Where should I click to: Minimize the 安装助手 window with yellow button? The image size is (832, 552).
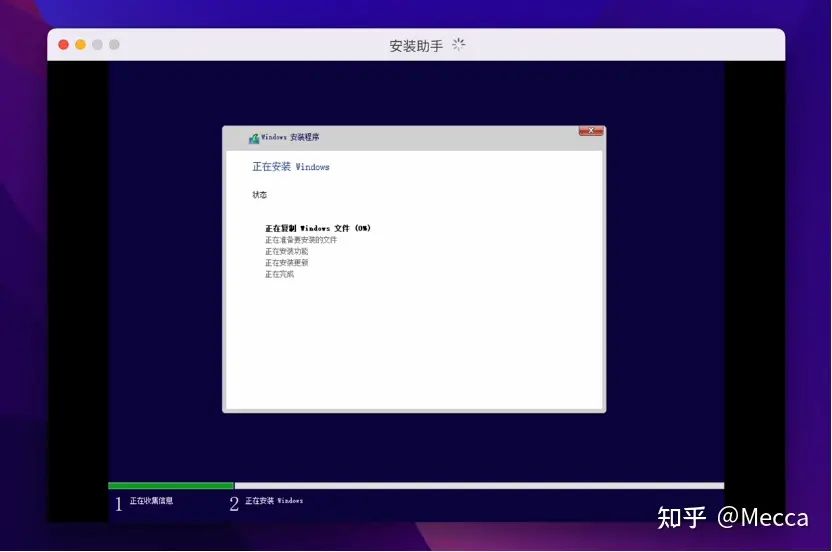(x=81, y=45)
